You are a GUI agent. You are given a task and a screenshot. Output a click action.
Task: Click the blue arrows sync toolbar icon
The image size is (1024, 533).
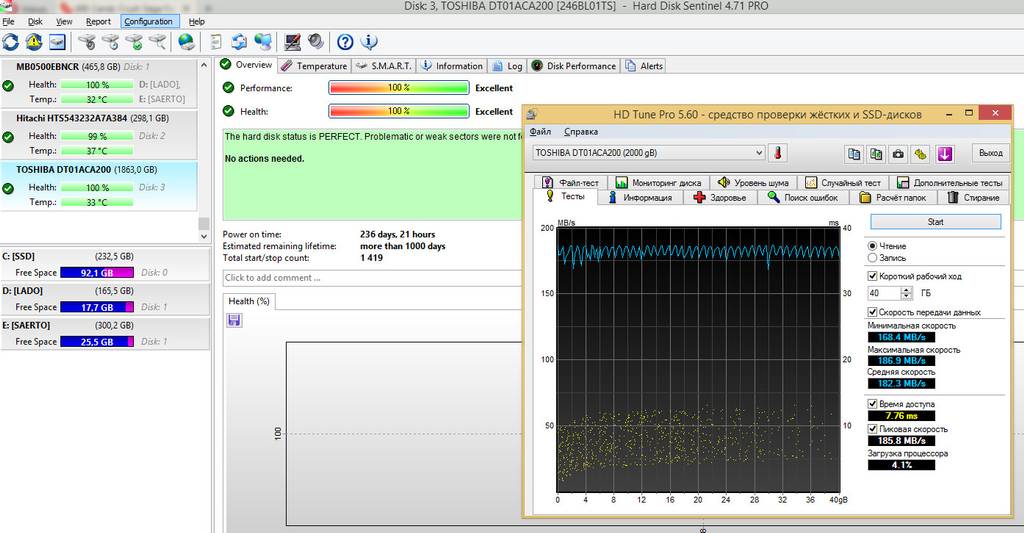pyautogui.click(x=239, y=42)
